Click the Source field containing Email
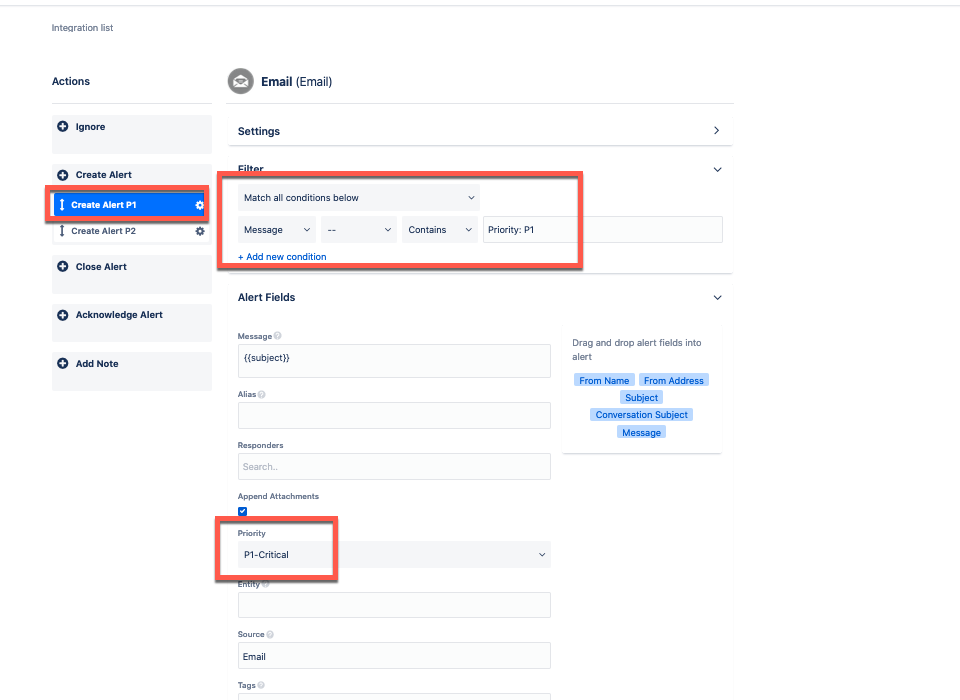Image resolution: width=960 pixels, height=700 pixels. (394, 656)
